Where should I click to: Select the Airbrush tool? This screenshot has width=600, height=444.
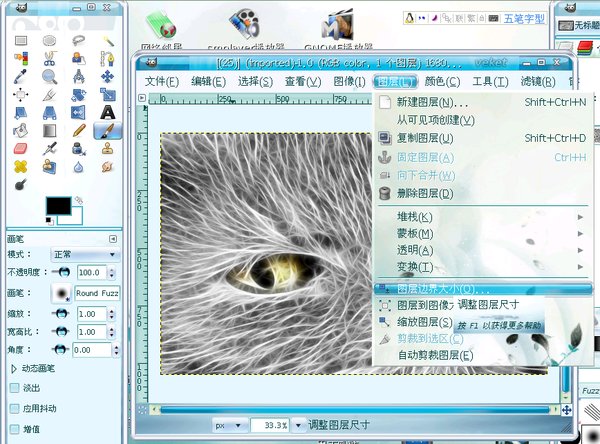point(49,149)
